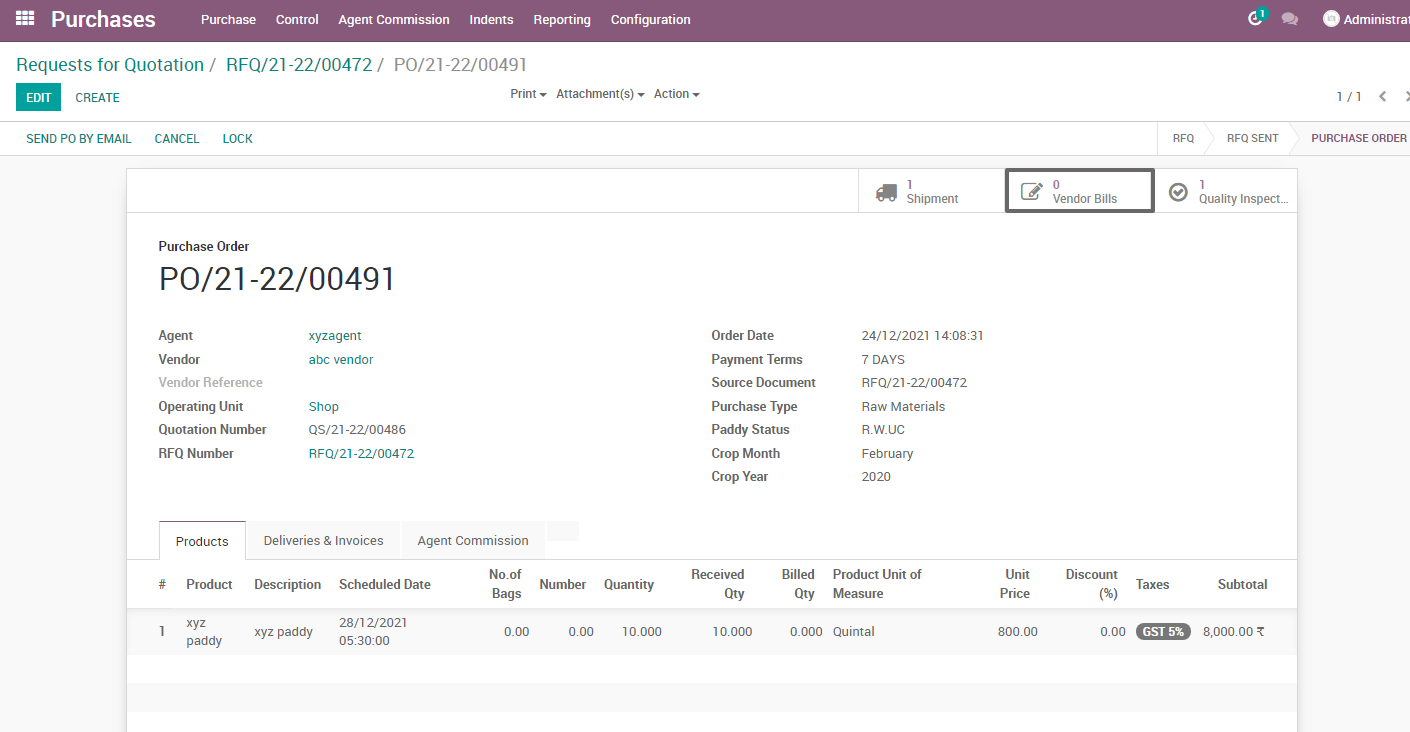1410x732 pixels.
Task: Set status to PURCHASE ORDER stage
Action: [1357, 138]
